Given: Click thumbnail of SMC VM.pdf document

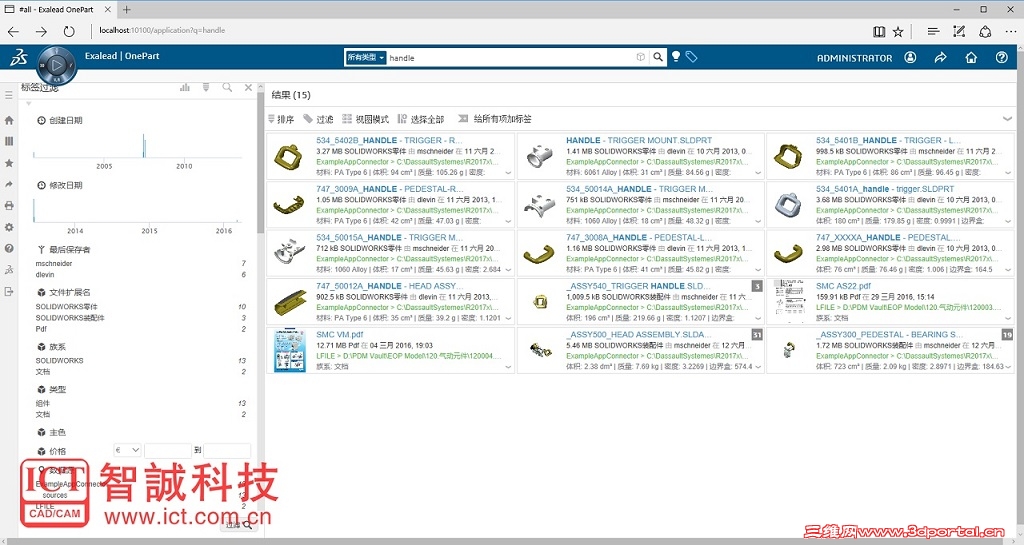Looking at the screenshot, I should point(289,350).
